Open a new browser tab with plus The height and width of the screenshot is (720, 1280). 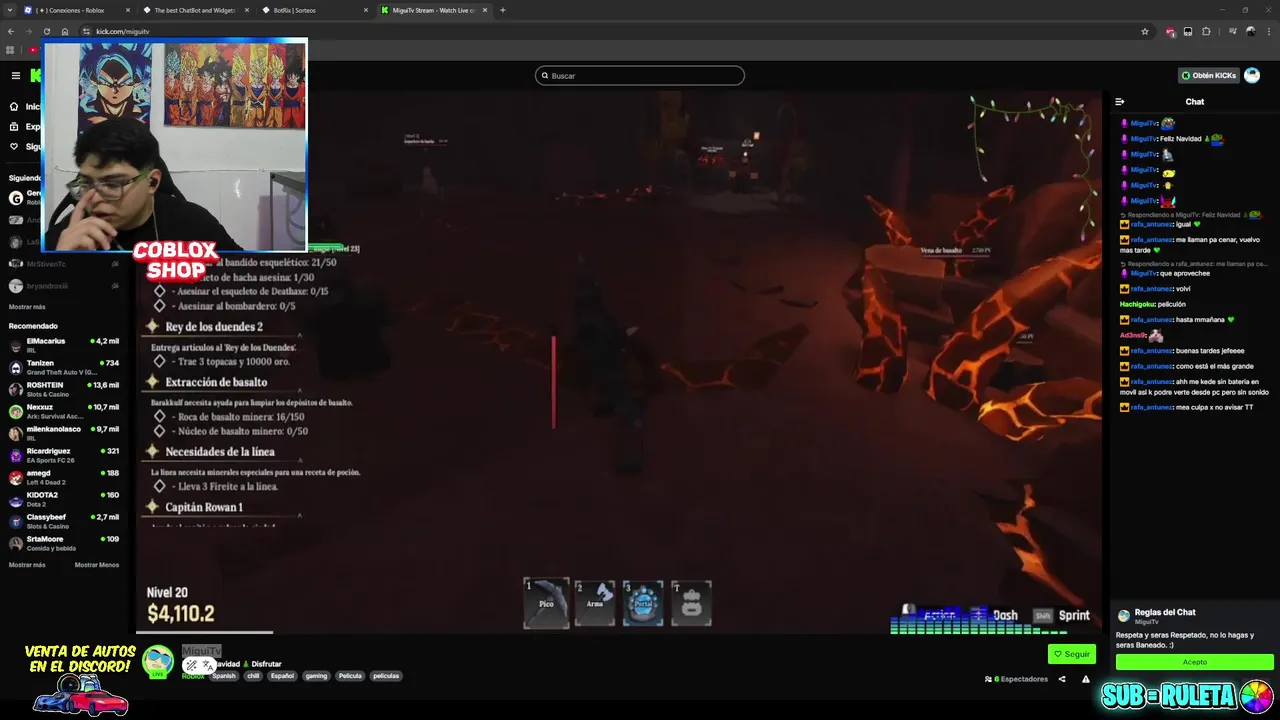(x=502, y=10)
